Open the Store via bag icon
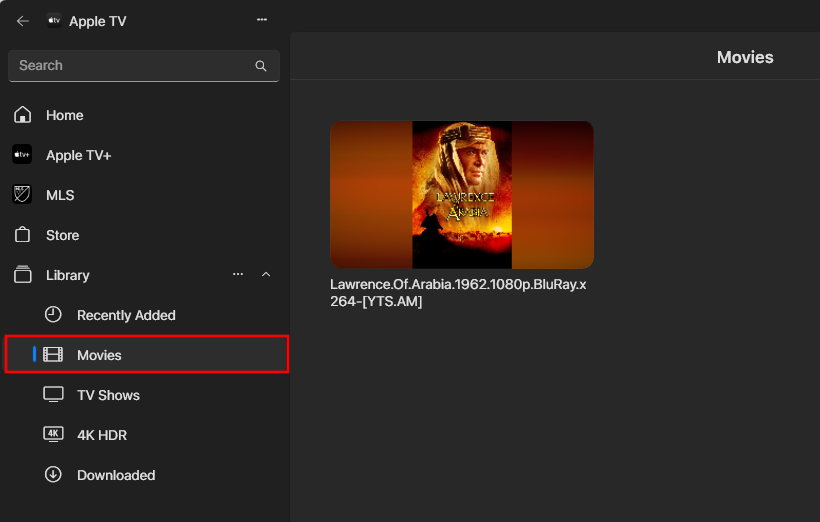Image resolution: width=820 pixels, height=522 pixels. tap(22, 235)
